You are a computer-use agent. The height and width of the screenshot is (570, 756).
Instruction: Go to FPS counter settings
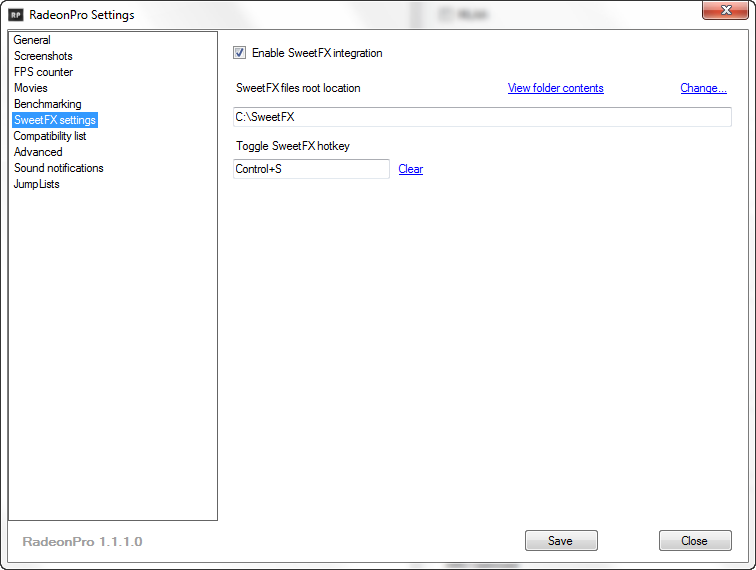[x=43, y=72]
